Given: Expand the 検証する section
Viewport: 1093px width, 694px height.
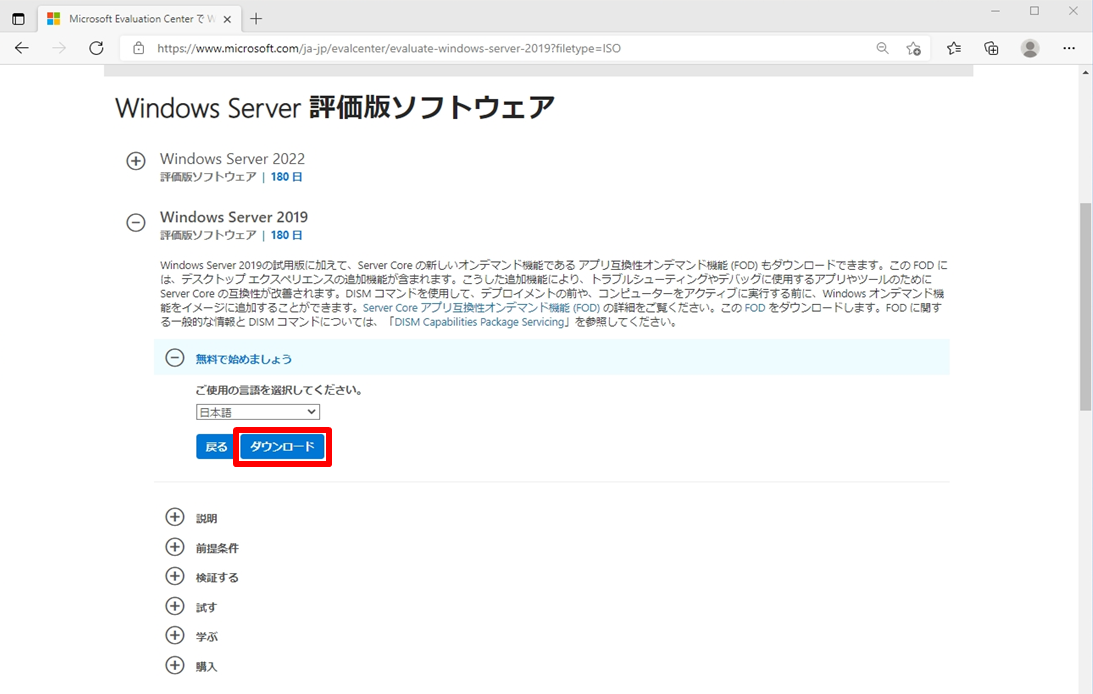Looking at the screenshot, I should [175, 576].
